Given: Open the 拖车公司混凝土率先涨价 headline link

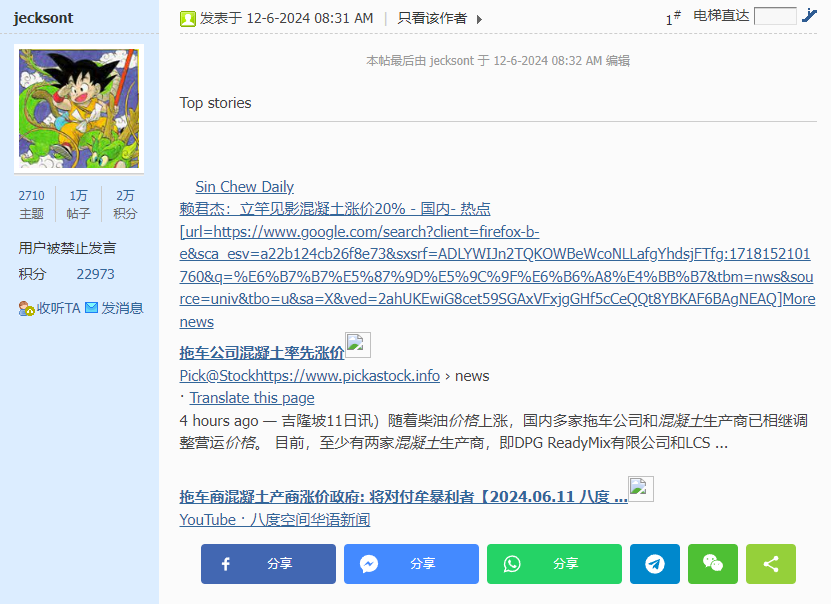Looking at the screenshot, I should click(262, 353).
